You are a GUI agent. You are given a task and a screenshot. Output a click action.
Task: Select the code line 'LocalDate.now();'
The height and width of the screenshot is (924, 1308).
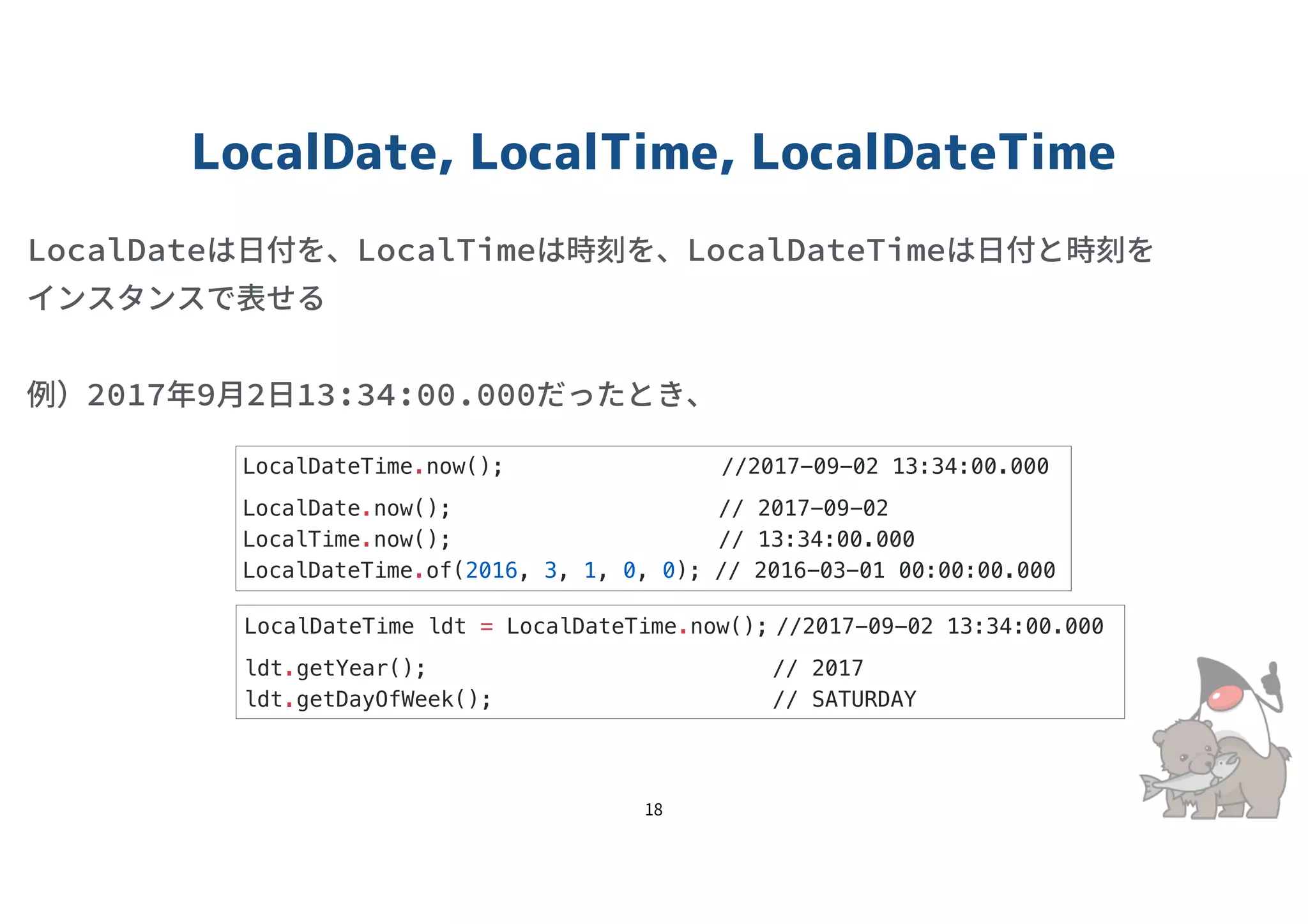click(x=347, y=508)
